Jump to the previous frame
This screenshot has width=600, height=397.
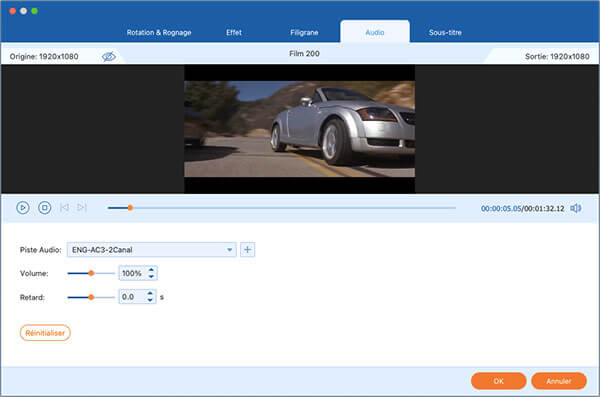pyautogui.click(x=64, y=207)
